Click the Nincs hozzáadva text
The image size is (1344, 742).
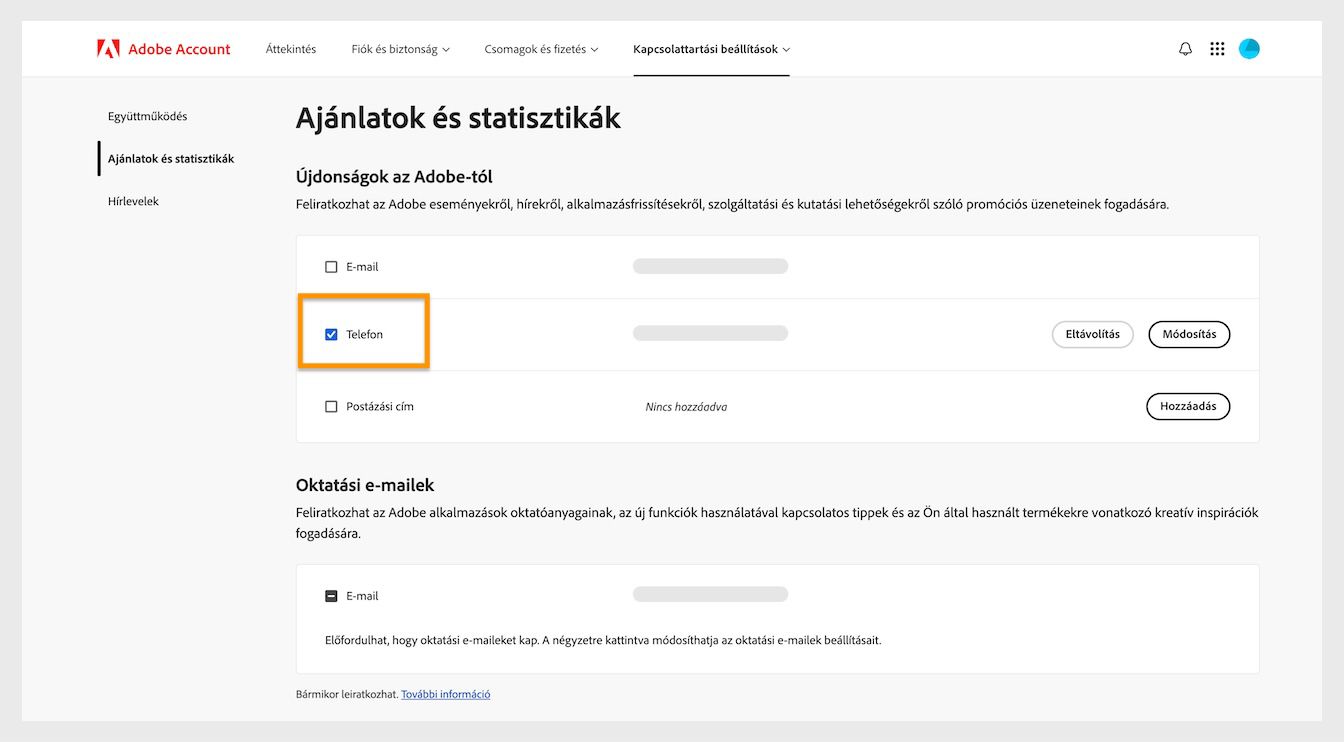686,407
